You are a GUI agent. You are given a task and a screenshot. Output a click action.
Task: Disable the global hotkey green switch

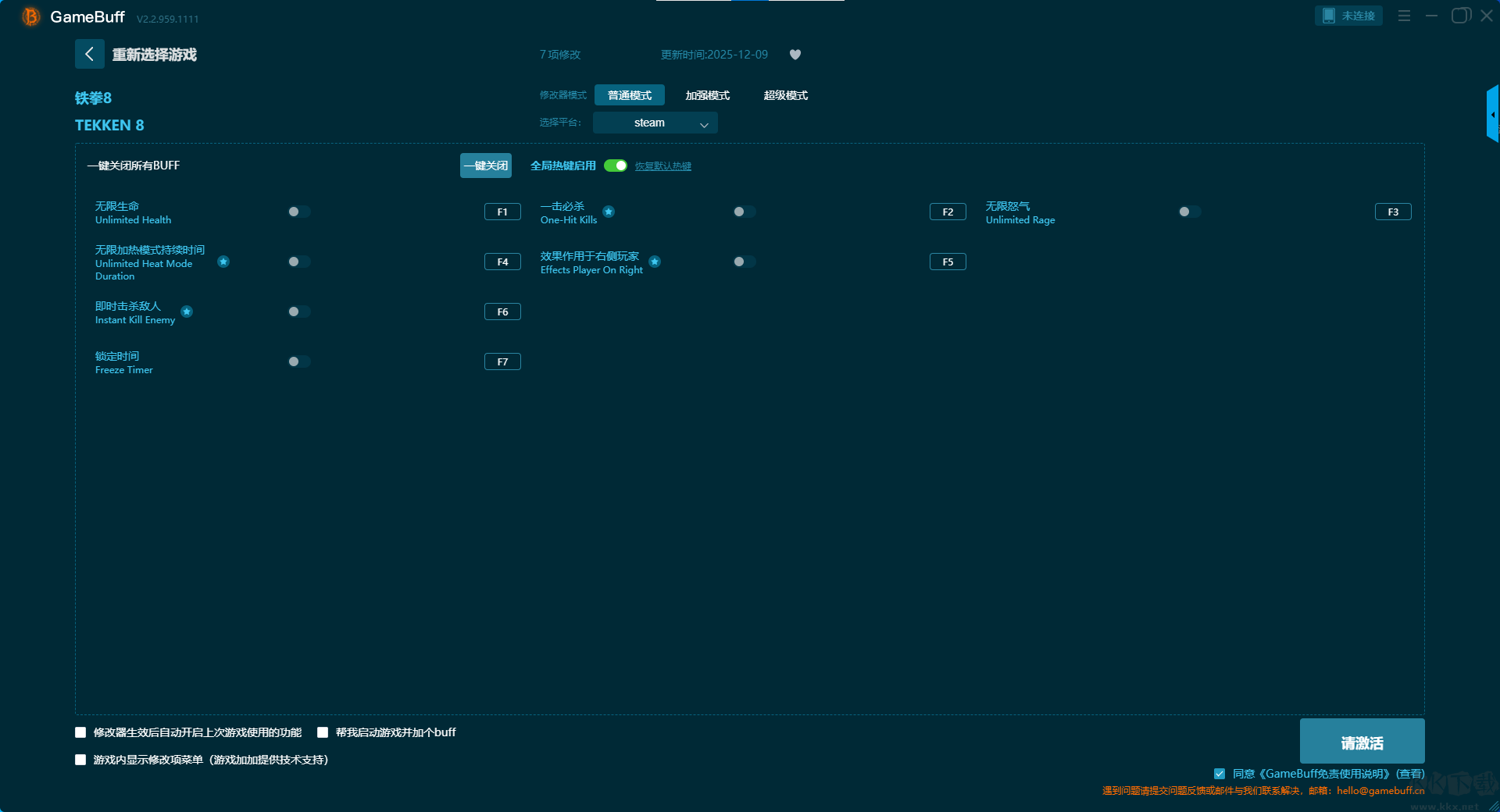click(x=616, y=166)
